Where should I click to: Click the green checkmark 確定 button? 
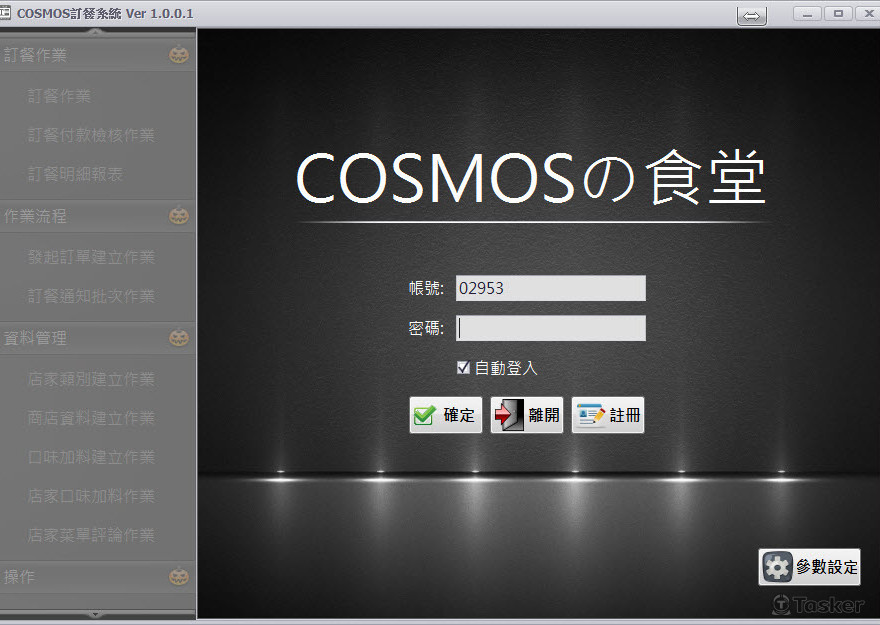point(446,415)
